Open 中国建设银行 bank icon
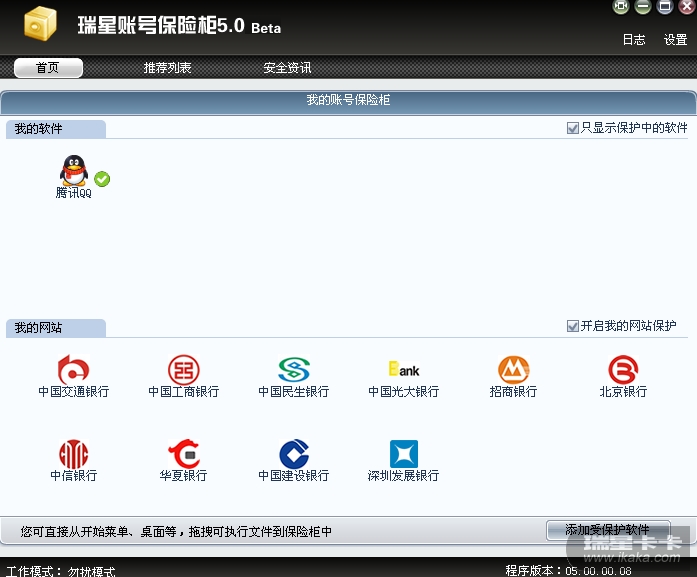 (293, 454)
